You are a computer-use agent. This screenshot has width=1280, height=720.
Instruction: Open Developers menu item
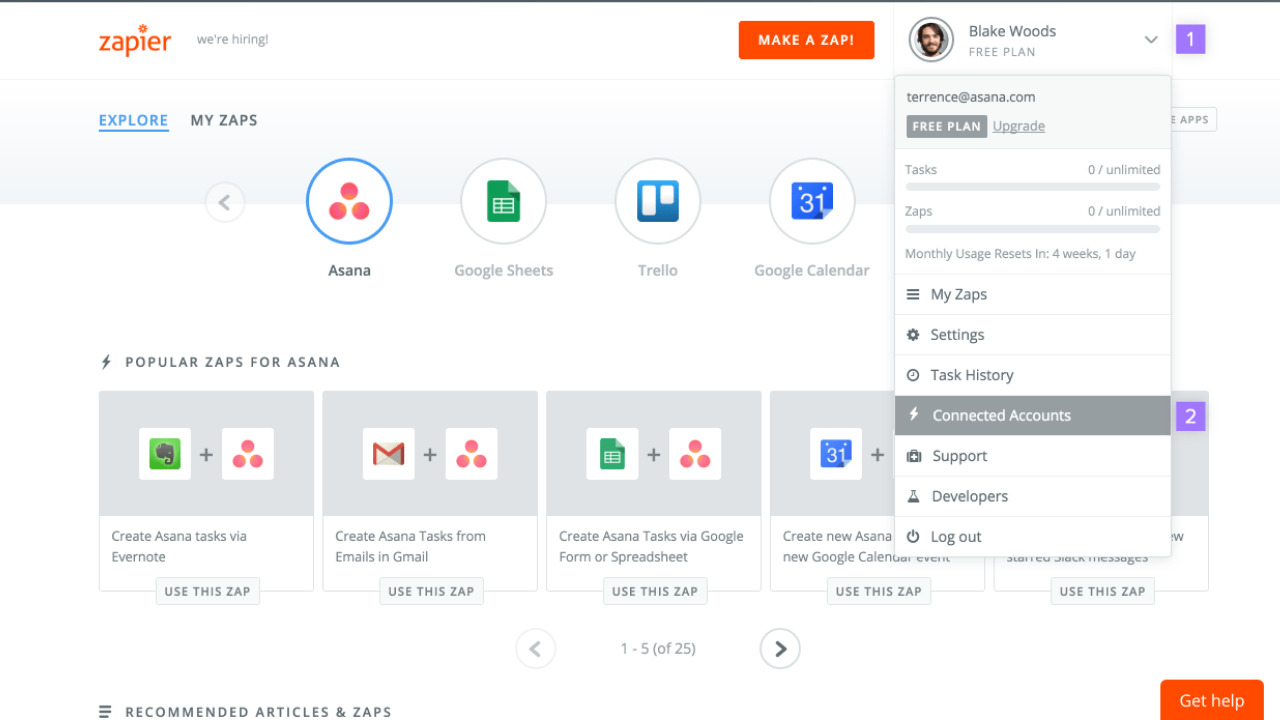[x=1032, y=496]
